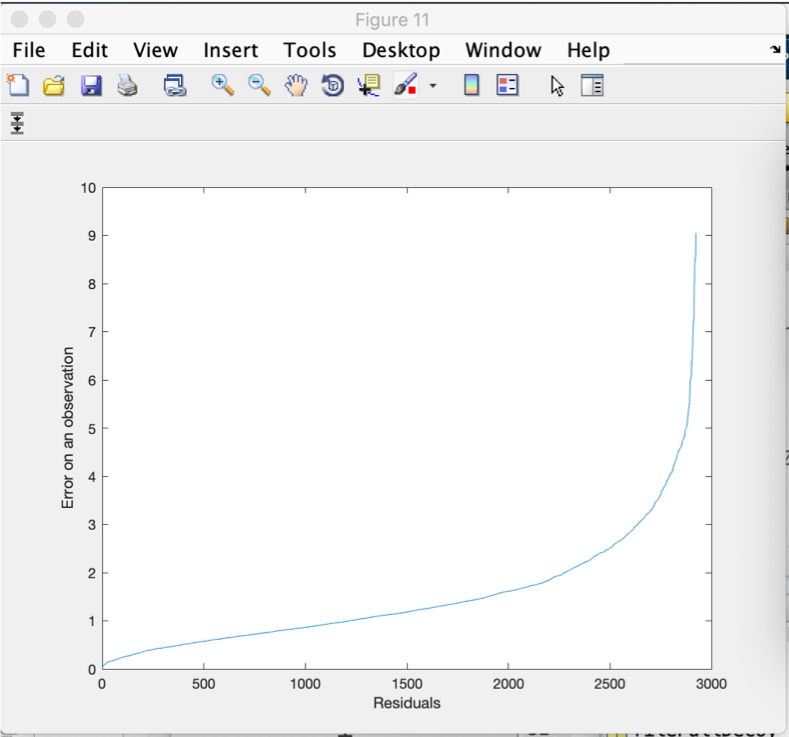Insert a legend with the toolbar icon
789x737 pixels.
coord(507,85)
